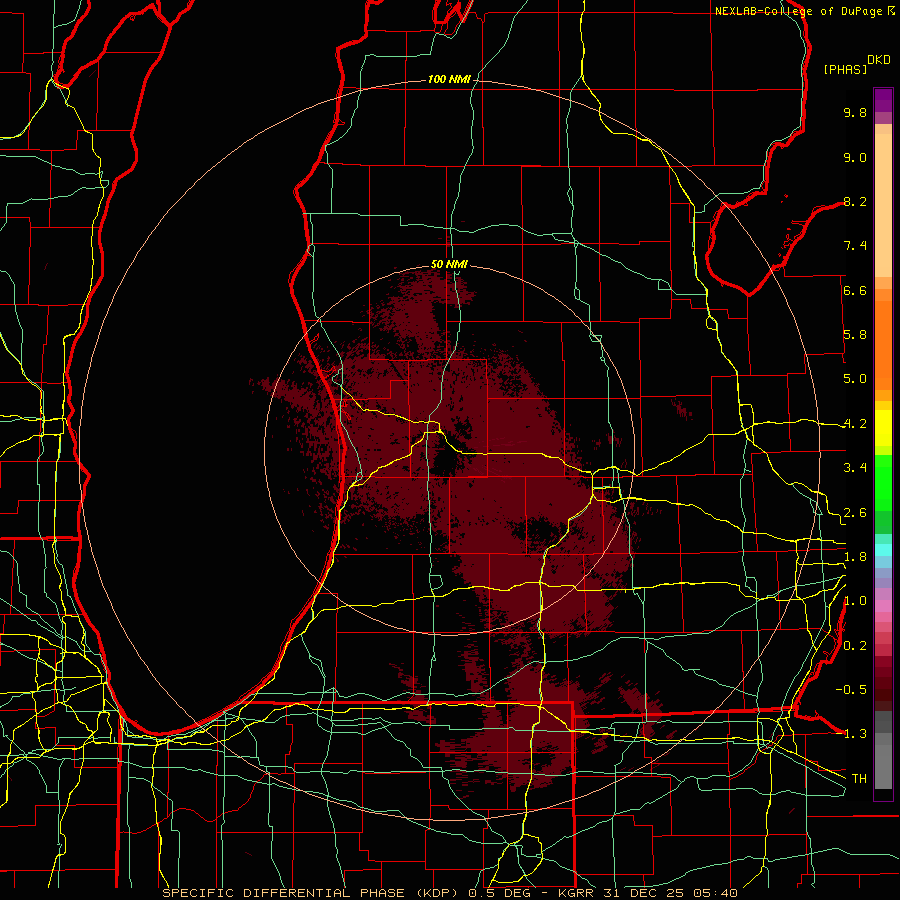The image size is (900, 900).
Task: Pick the bright green color scale segment
Action: [883, 482]
